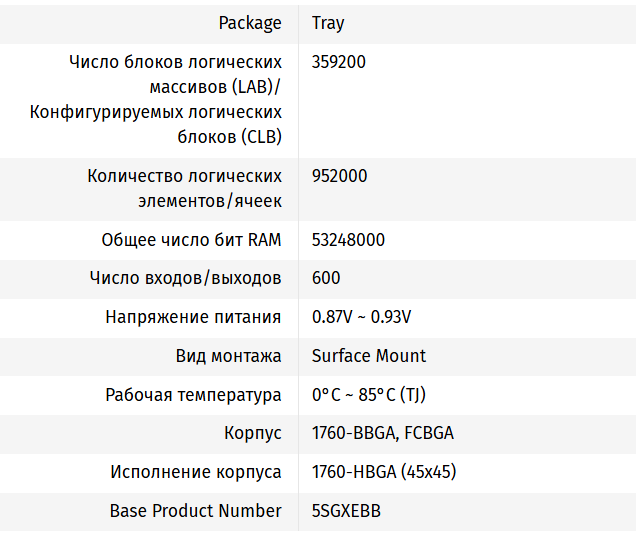Select the temperature value 0°C ~ 85°C (TJ)
The image size is (636, 547).
click(368, 395)
